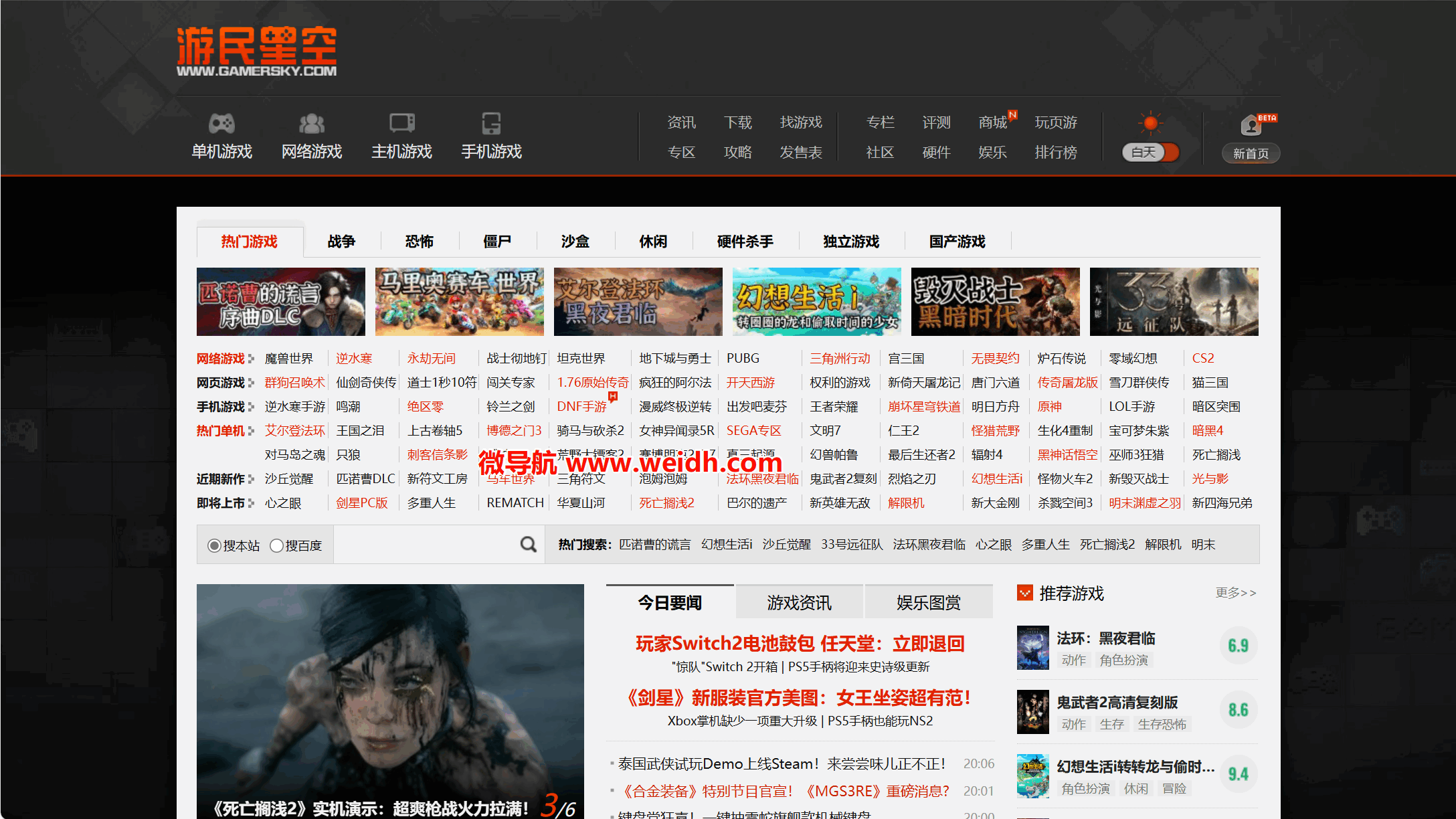Click the 发售表 nav link
This screenshot has width=1456, height=819.
click(801, 153)
